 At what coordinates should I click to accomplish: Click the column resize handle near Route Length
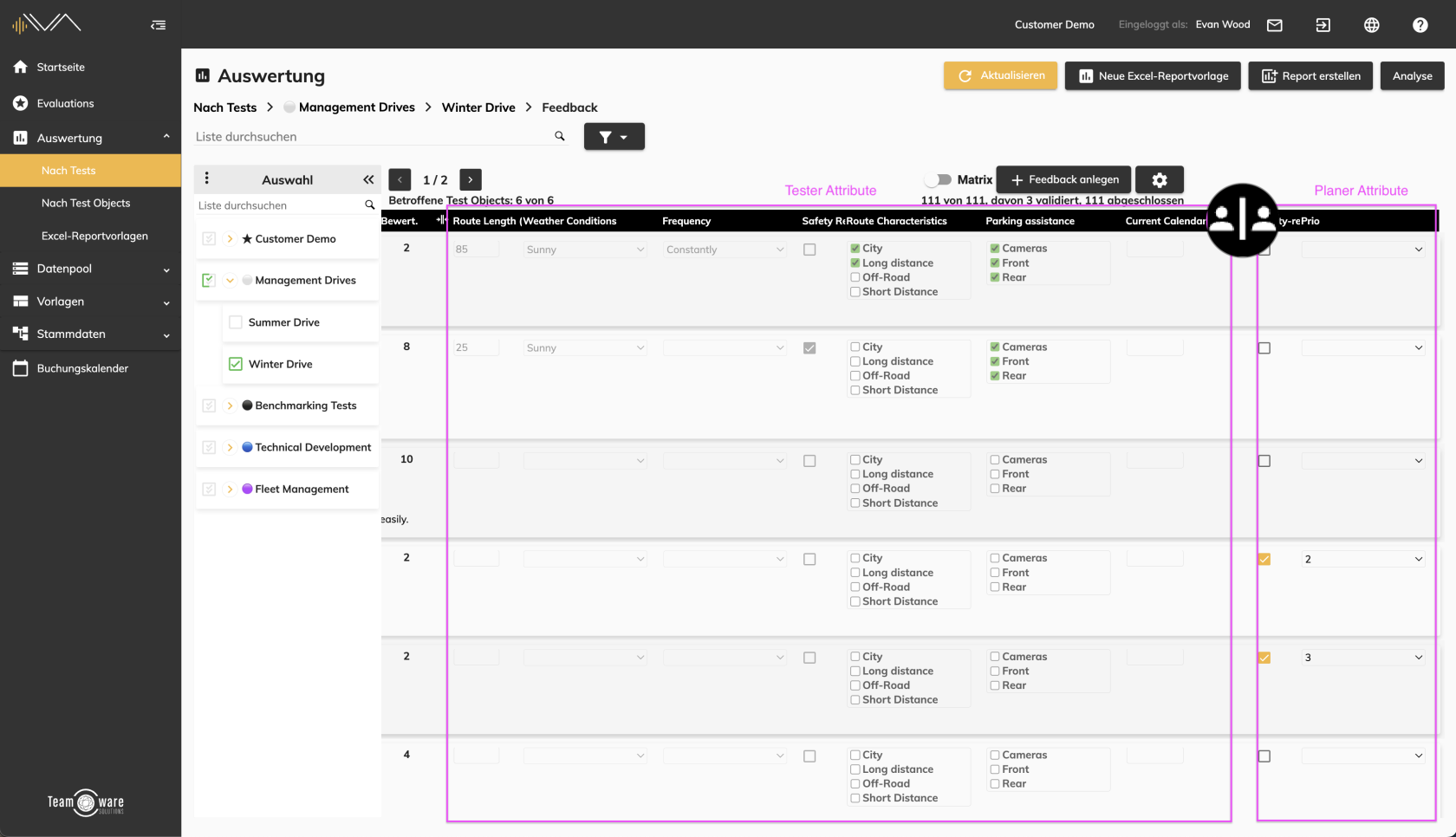[x=442, y=220]
